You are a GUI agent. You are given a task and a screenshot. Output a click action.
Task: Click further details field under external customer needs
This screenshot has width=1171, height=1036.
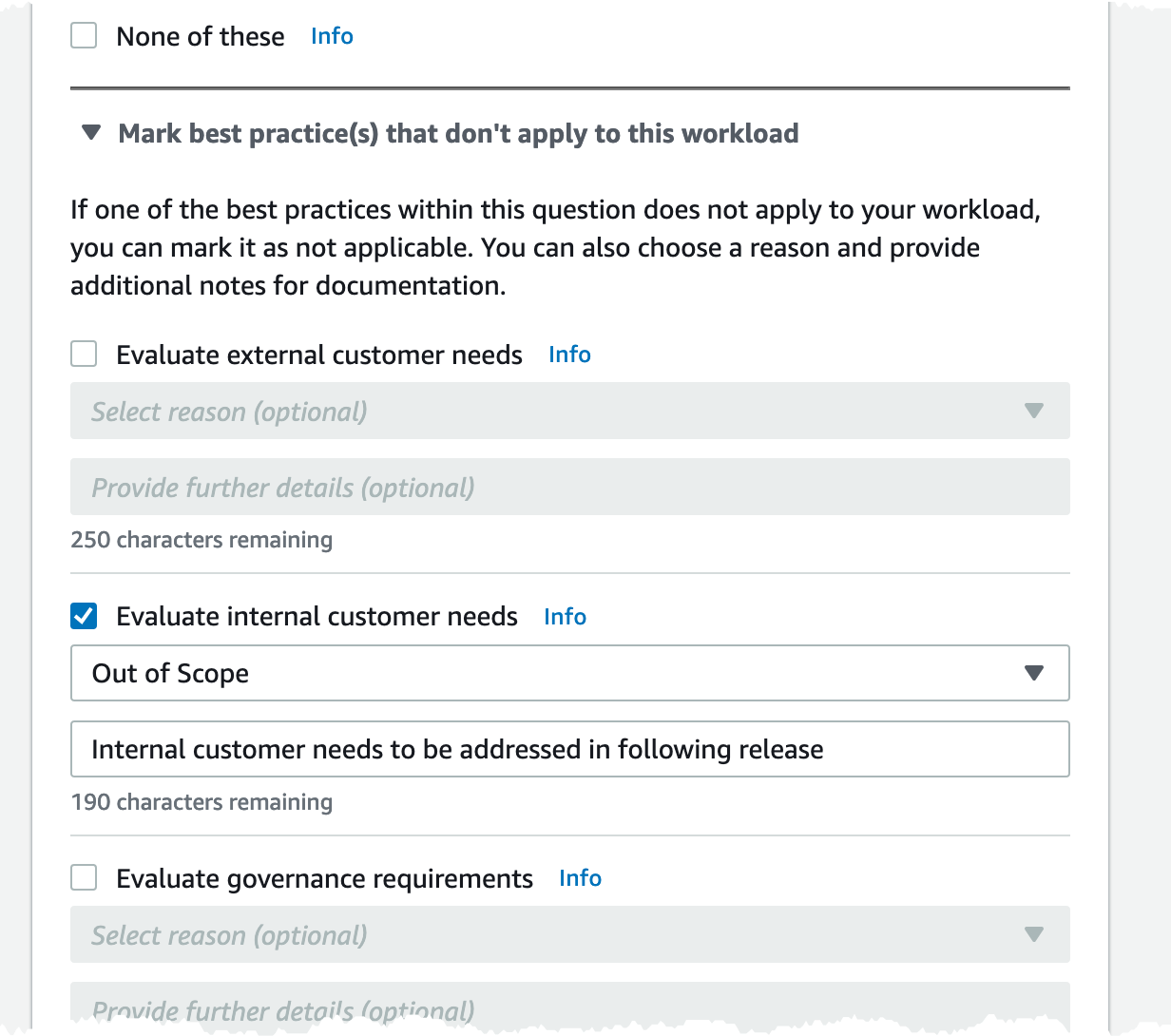point(569,487)
